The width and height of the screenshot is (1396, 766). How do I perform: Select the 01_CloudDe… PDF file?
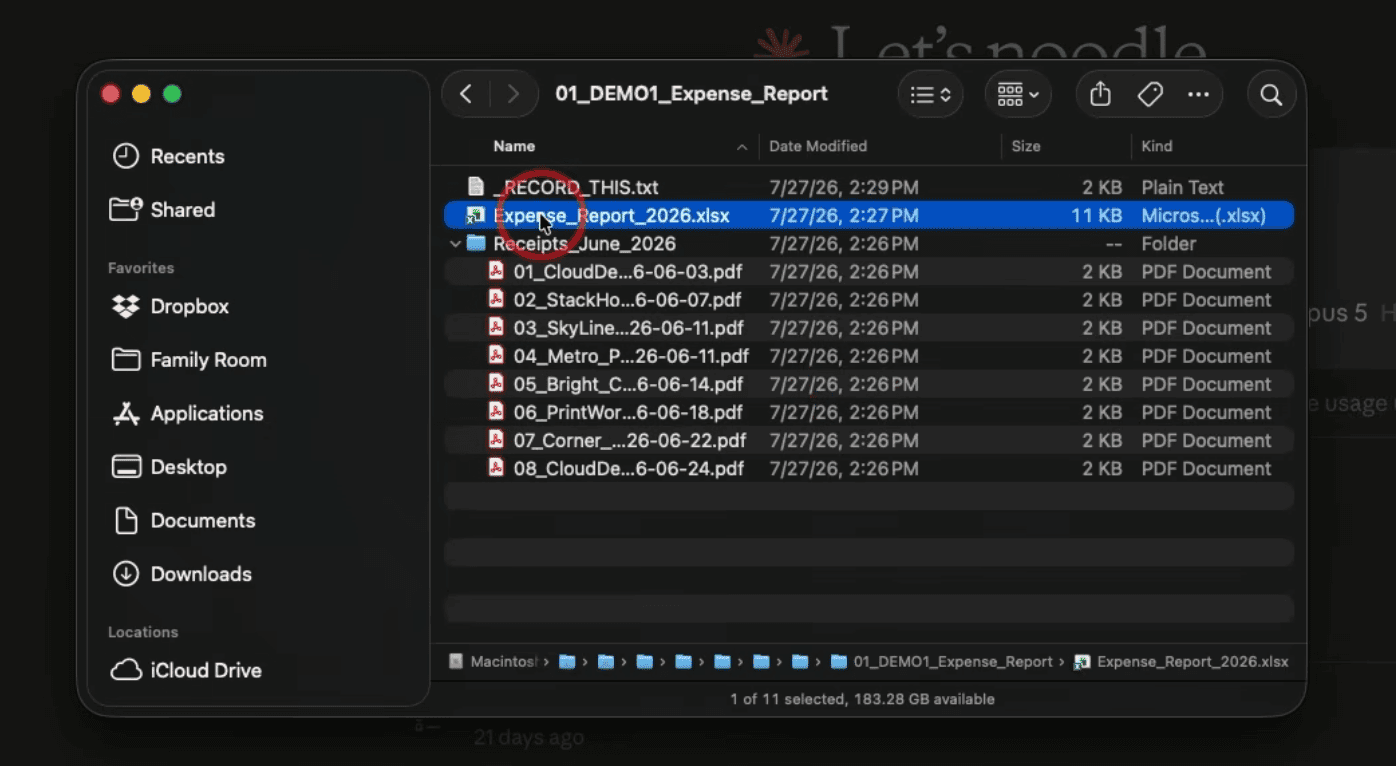tap(868, 272)
